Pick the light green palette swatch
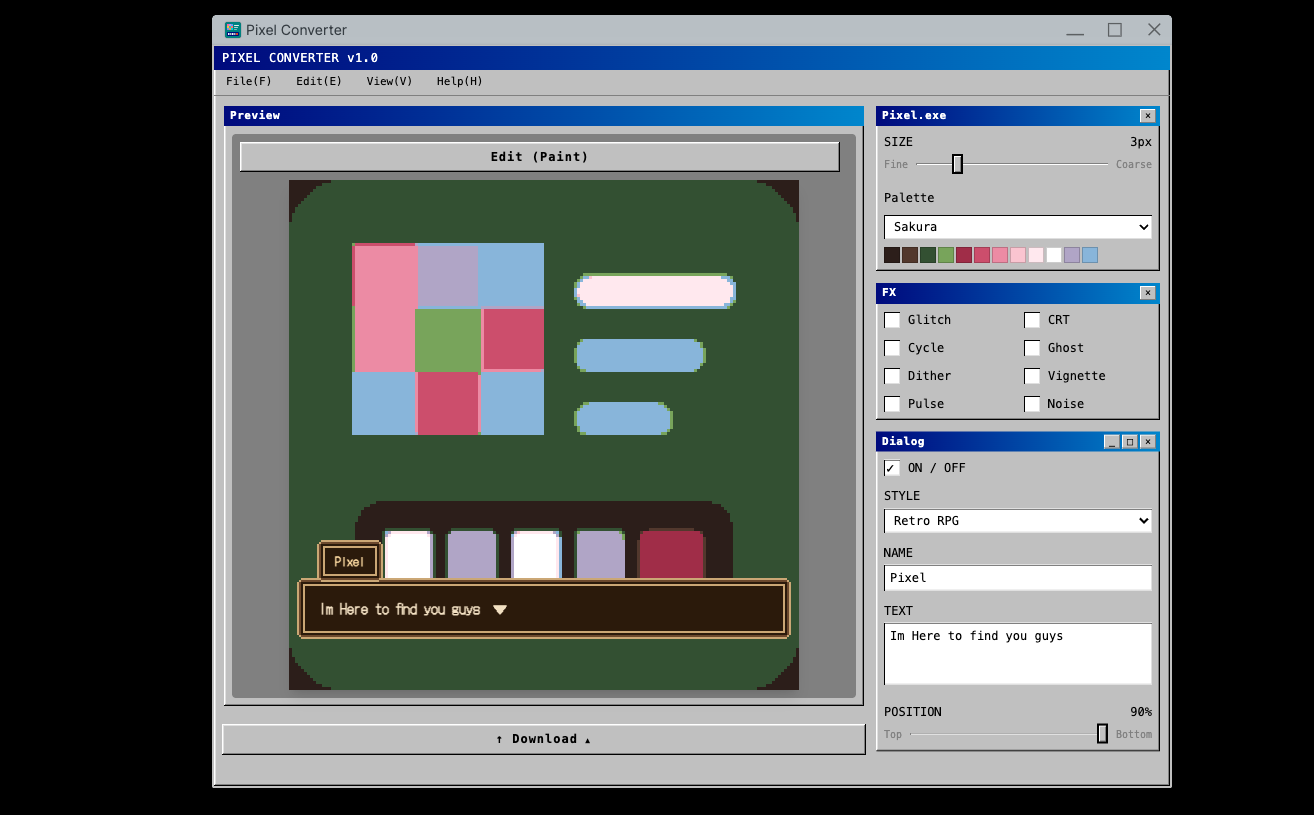 pyautogui.click(x=946, y=255)
